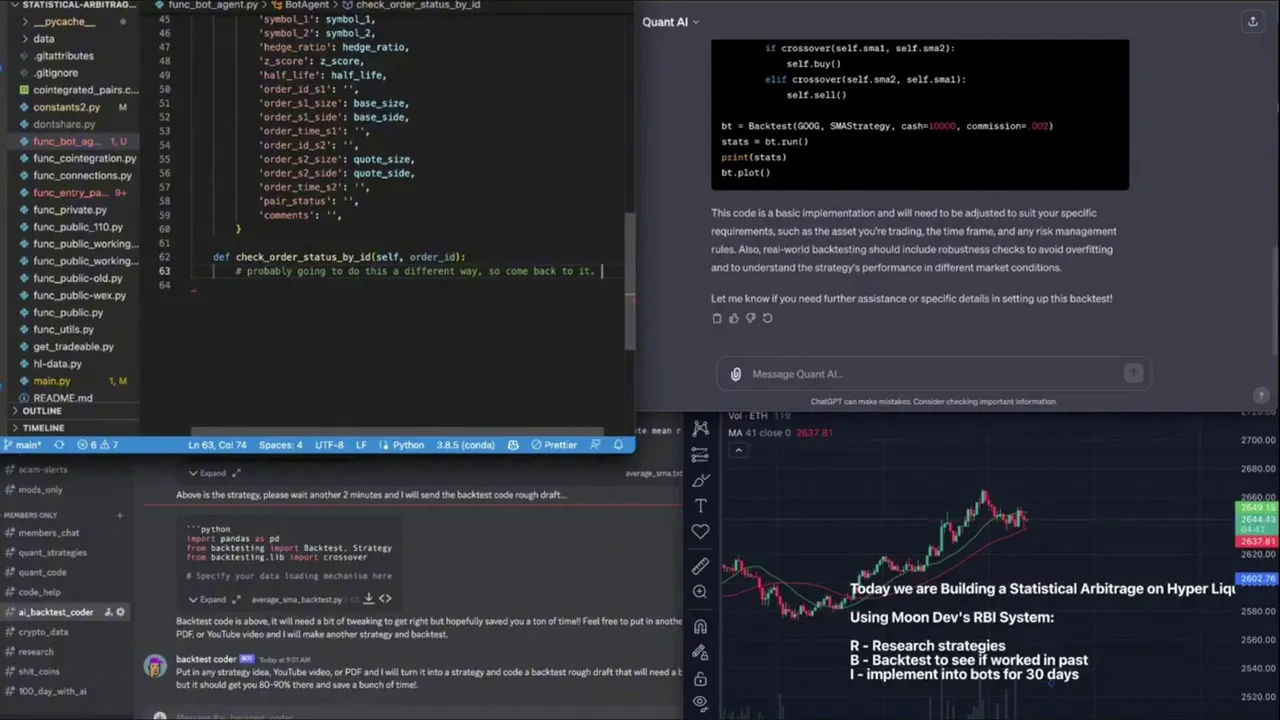View attachment code via angle brackets icon

(x=385, y=599)
